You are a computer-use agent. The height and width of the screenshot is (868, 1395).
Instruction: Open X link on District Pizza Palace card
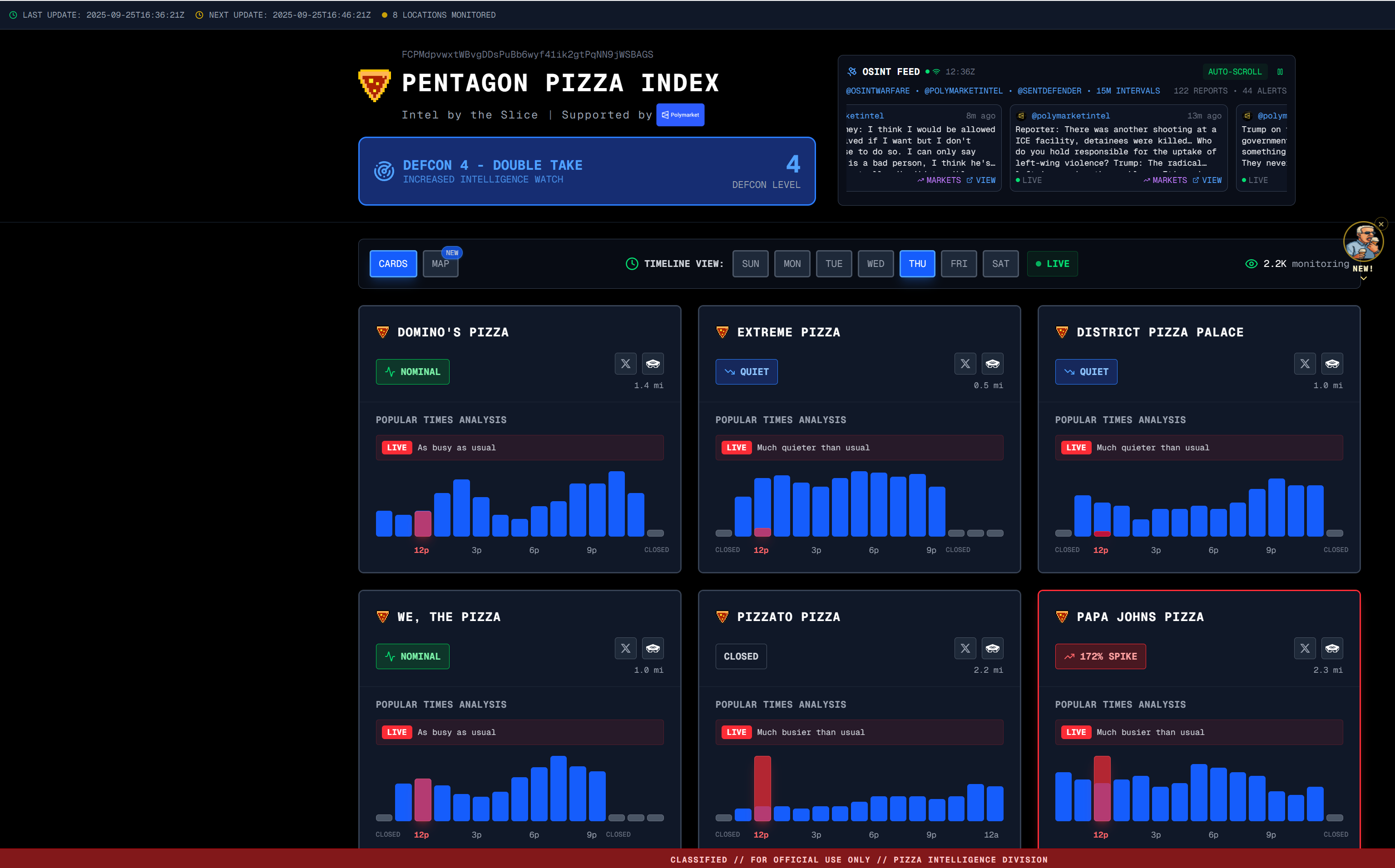pos(1305,363)
